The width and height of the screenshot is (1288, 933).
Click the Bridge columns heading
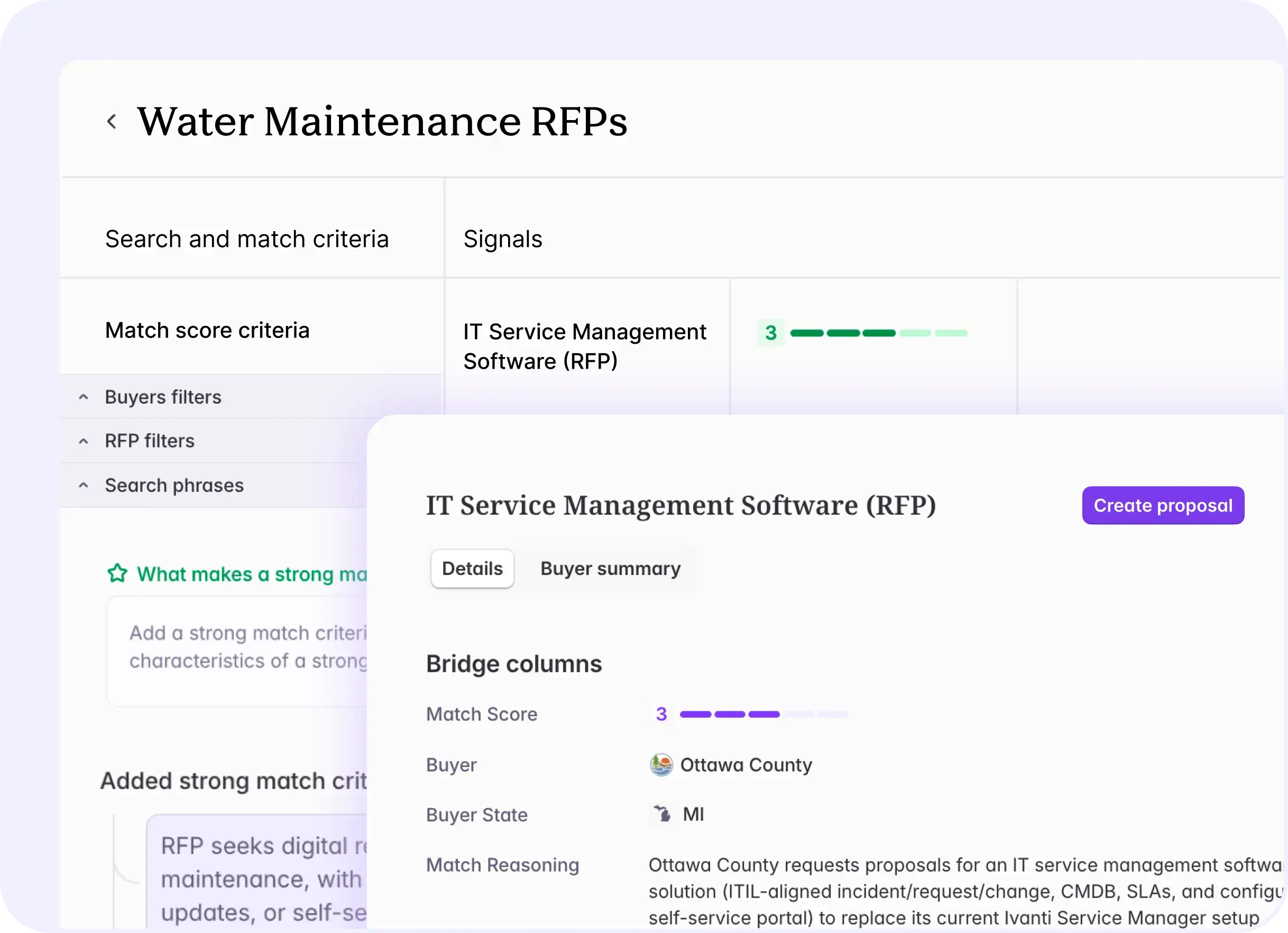[514, 664]
